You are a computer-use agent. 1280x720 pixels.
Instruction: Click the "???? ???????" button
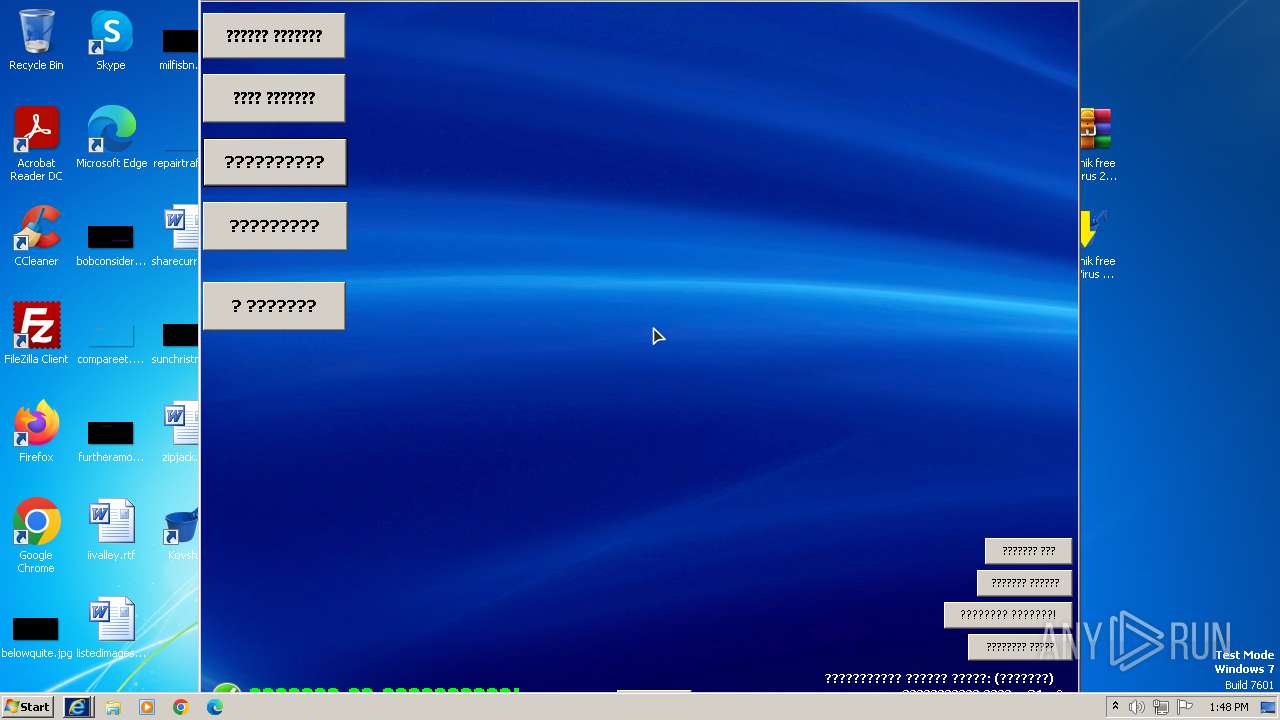(274, 98)
